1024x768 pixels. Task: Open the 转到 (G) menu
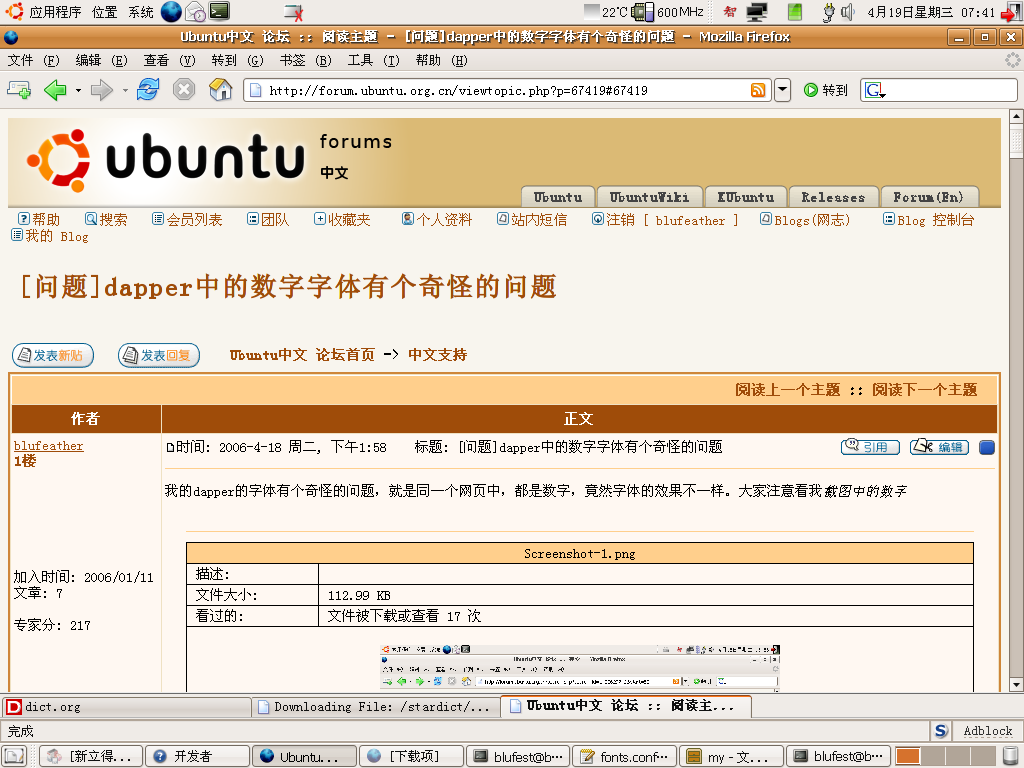[x=237, y=61]
